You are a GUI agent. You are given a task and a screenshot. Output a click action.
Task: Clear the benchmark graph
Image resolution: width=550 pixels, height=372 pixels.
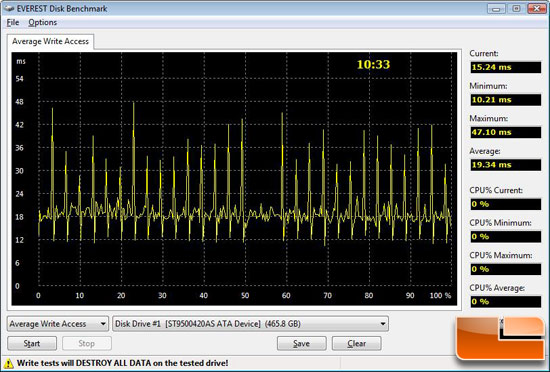point(356,343)
